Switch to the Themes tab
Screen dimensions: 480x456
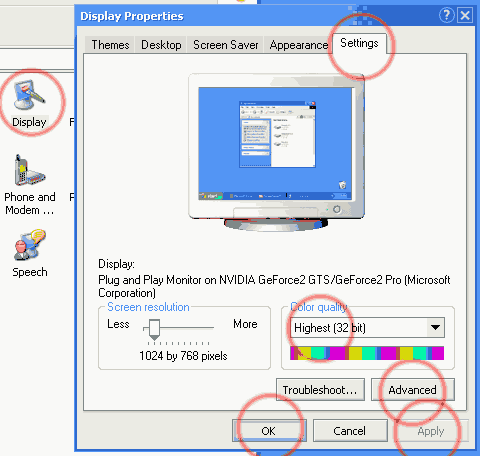click(110, 45)
